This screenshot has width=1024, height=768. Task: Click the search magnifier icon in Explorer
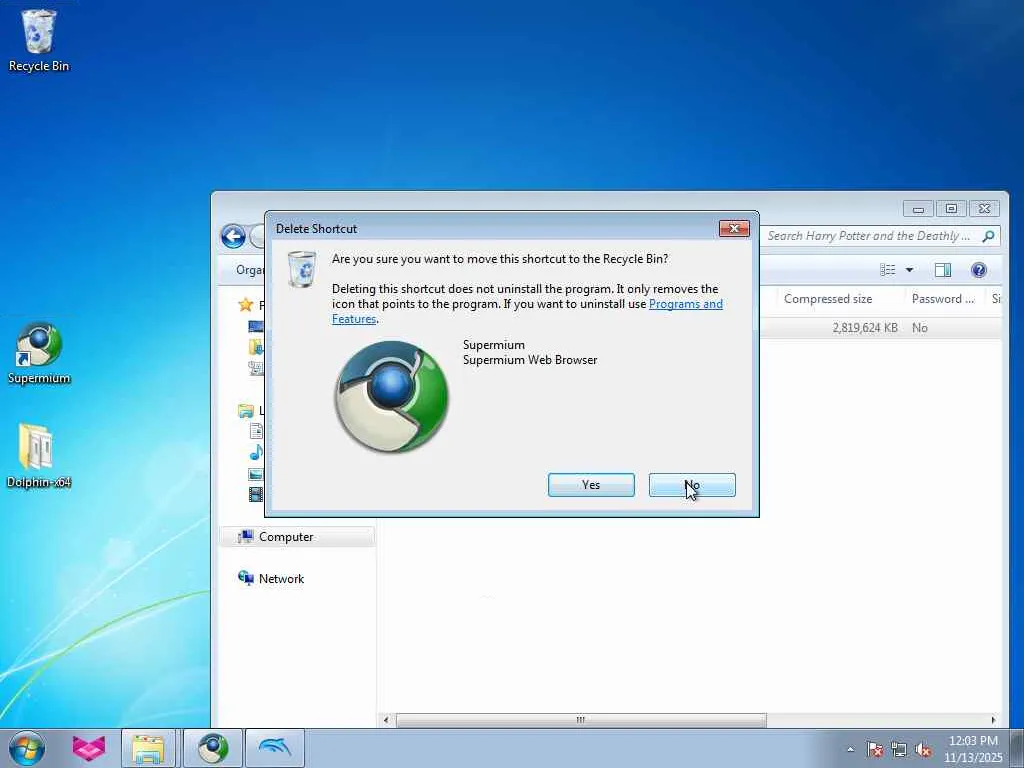(988, 236)
